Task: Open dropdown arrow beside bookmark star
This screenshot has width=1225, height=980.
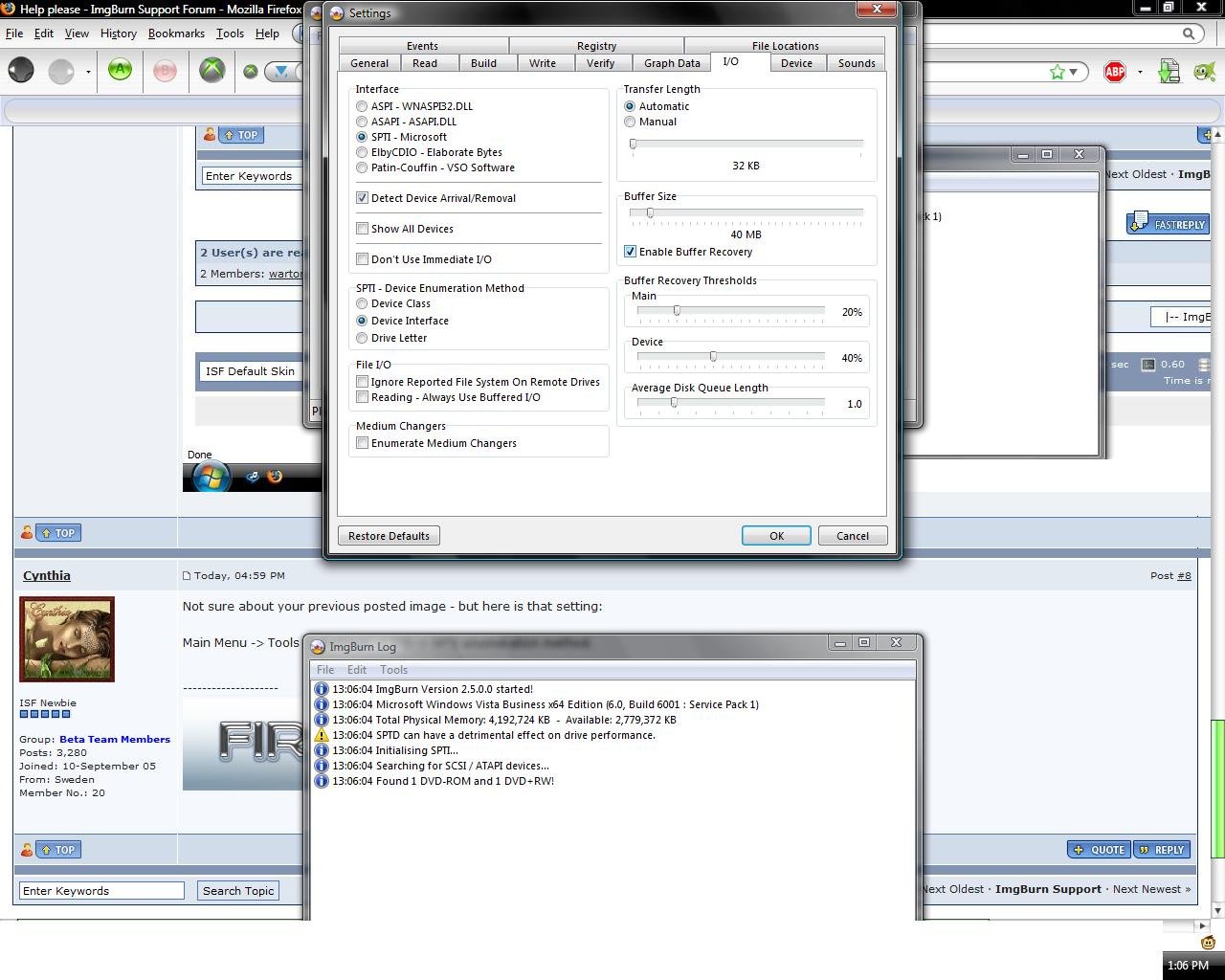Action: click(1074, 72)
